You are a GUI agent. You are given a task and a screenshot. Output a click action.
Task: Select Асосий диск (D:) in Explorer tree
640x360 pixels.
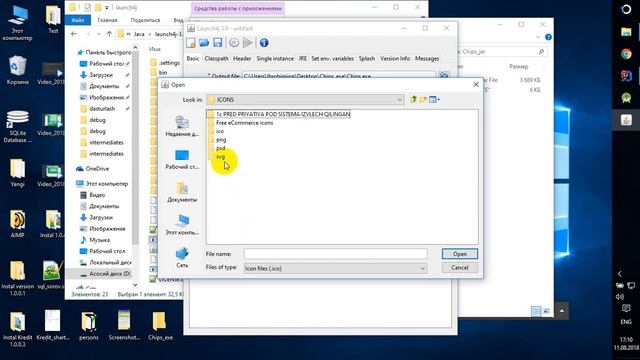coord(105,273)
